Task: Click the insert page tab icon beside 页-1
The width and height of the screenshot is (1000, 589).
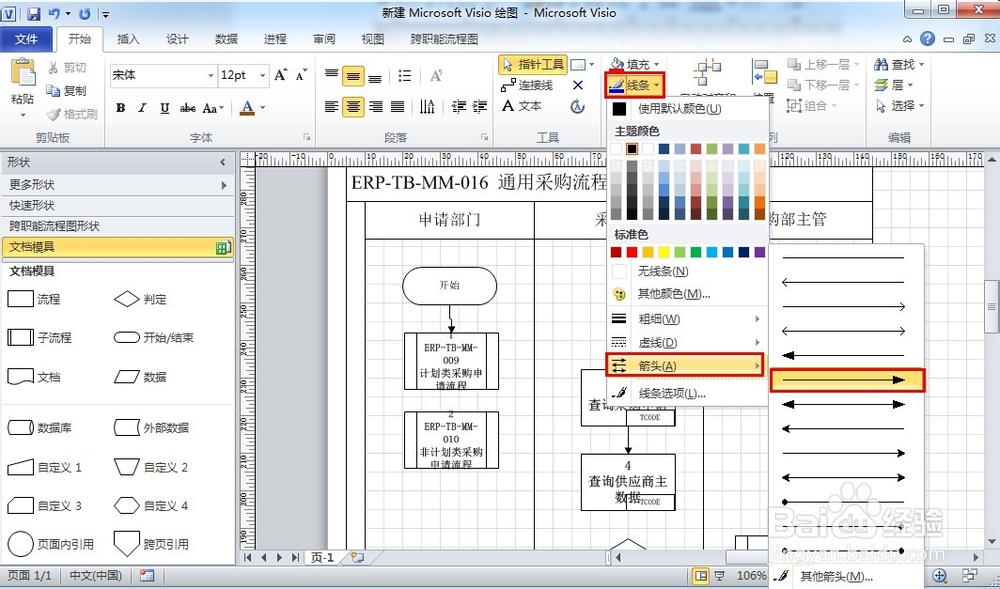Action: (x=357, y=558)
